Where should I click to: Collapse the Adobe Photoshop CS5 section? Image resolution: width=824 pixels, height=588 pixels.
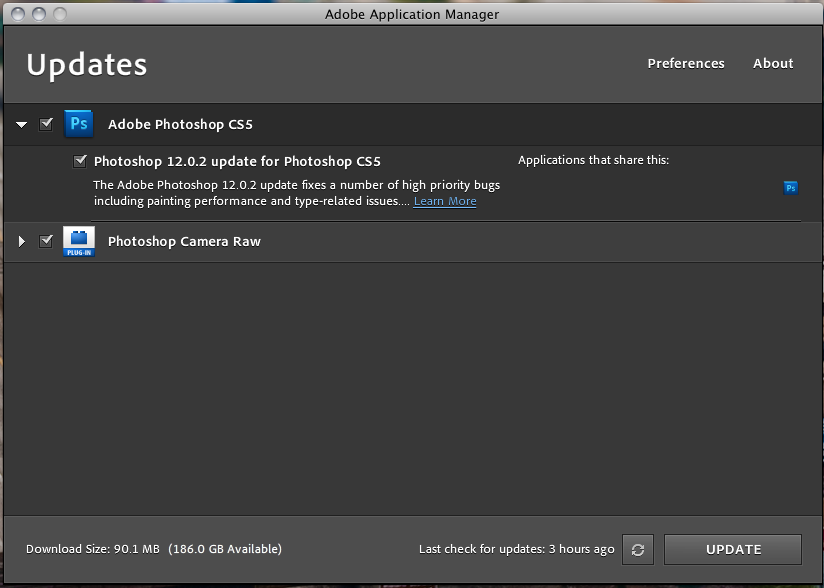22,125
